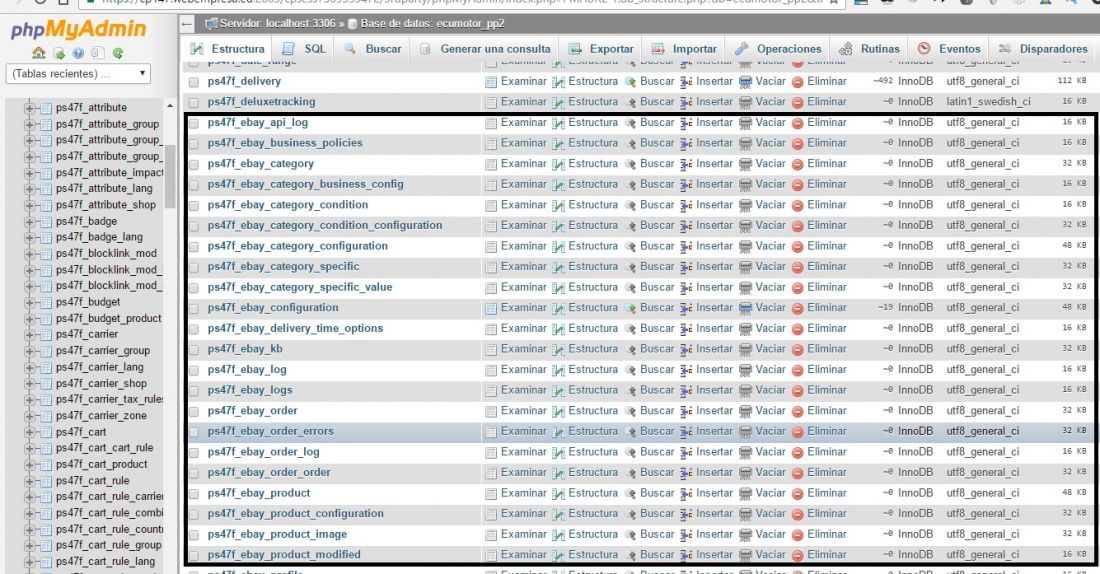This screenshot has width=1100, height=574.
Task: Click Estructura icon for ps47f_ebay_product_configuration
Action: coord(558,514)
